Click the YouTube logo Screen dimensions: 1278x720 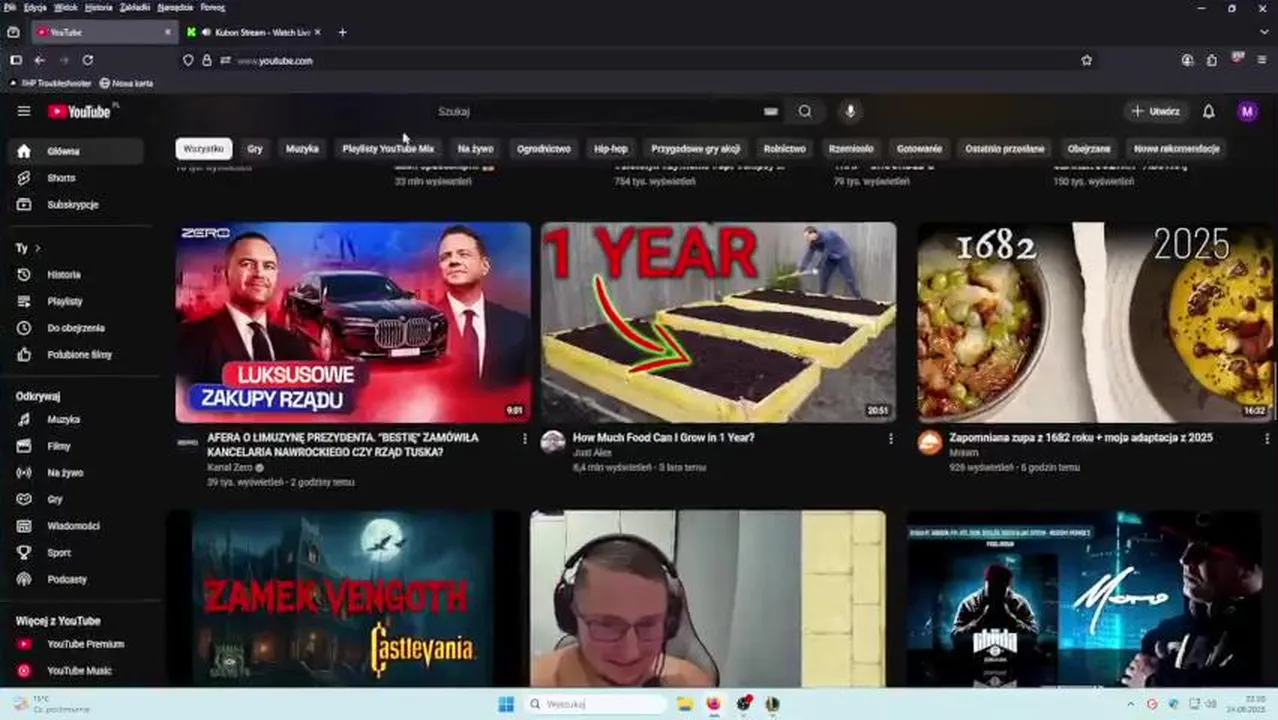80,111
